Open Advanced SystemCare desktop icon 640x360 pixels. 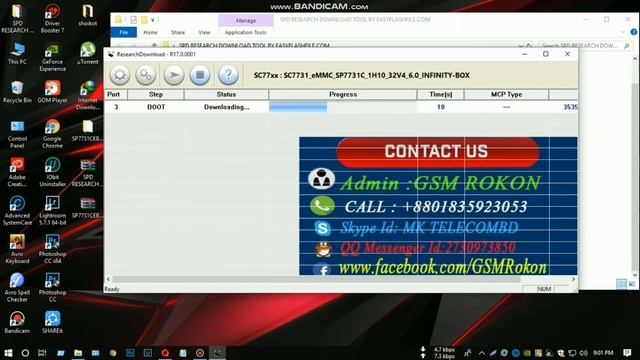[17, 211]
